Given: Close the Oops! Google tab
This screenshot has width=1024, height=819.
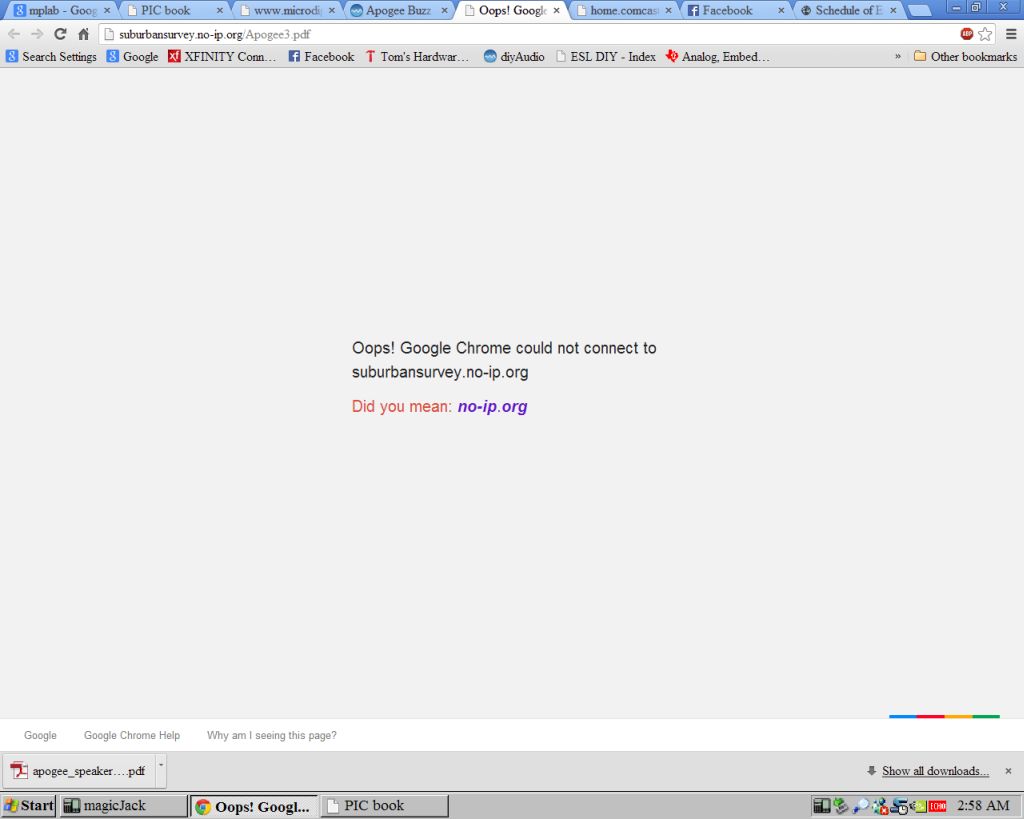Looking at the screenshot, I should (x=556, y=10).
